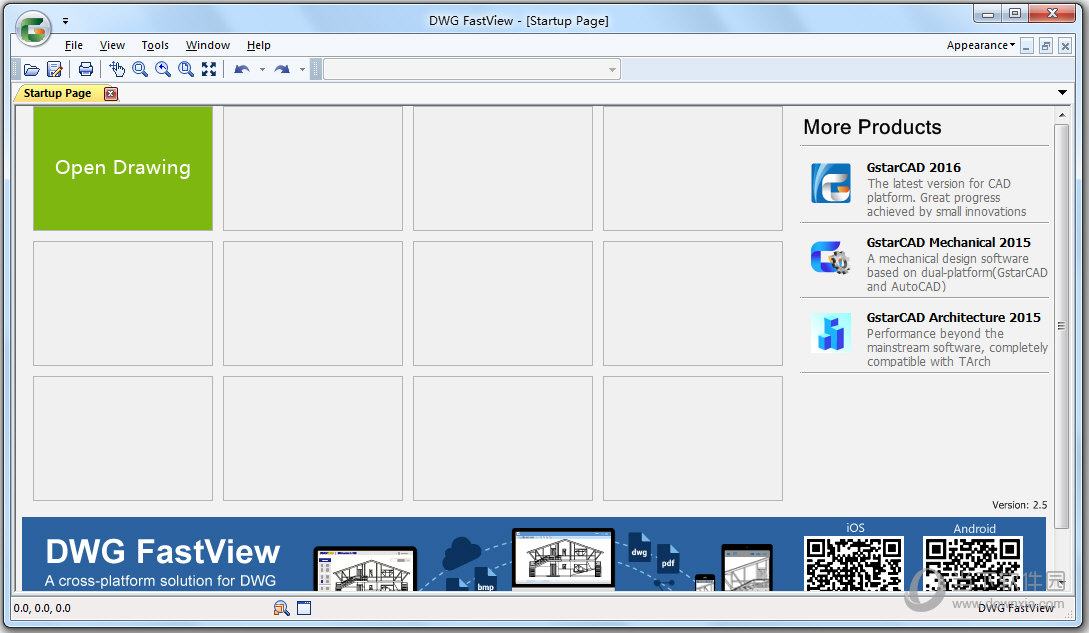Expand the Undo history dropdown arrow
The width and height of the screenshot is (1089, 633).
tap(262, 69)
